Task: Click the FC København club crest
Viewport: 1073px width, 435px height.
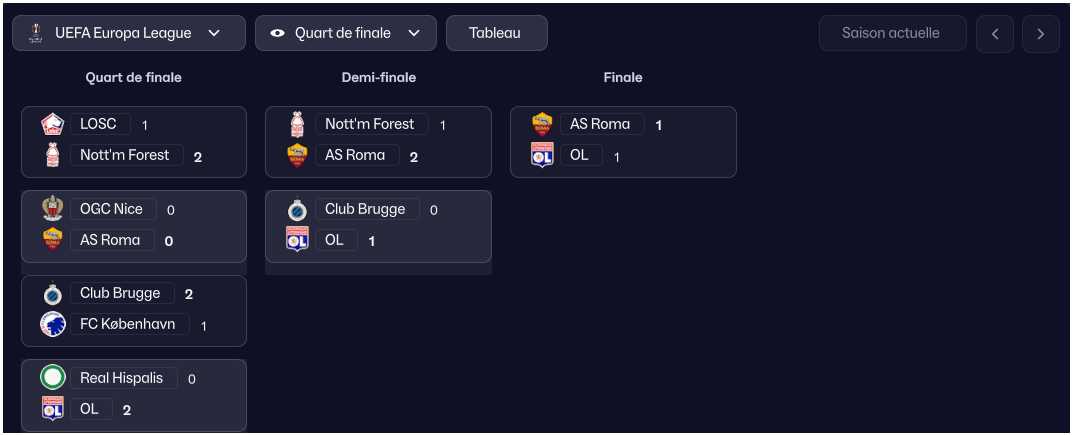Action: (x=52, y=324)
